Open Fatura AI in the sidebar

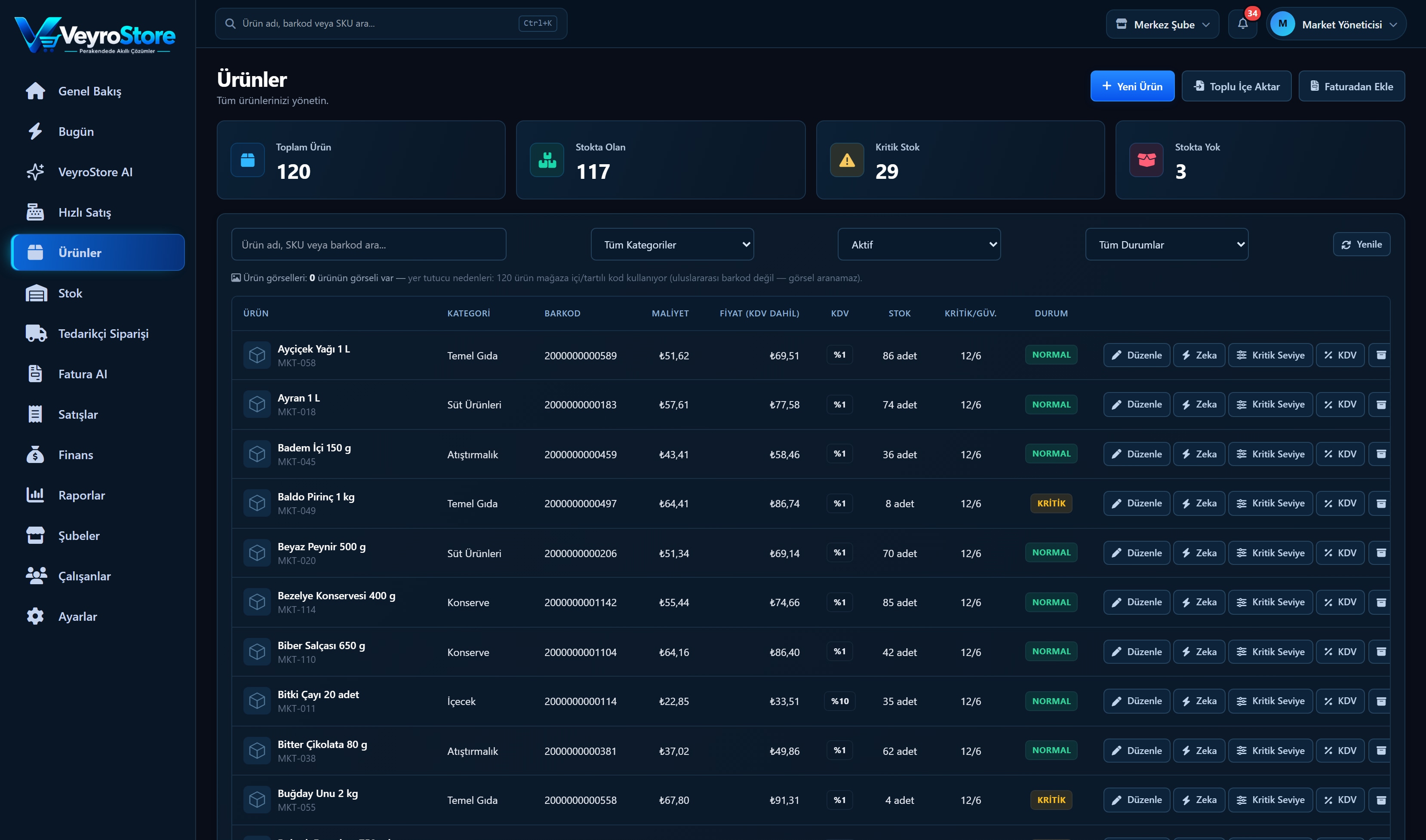tap(98, 374)
